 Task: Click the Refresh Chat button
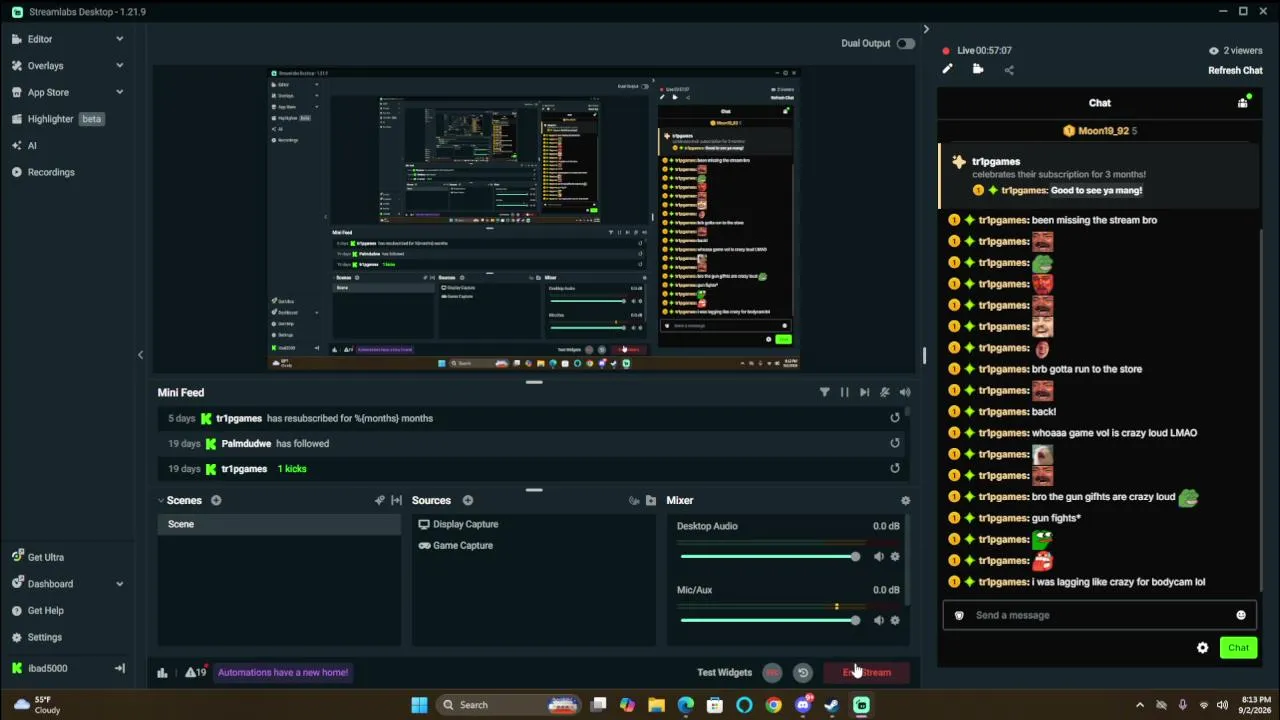pos(1235,70)
